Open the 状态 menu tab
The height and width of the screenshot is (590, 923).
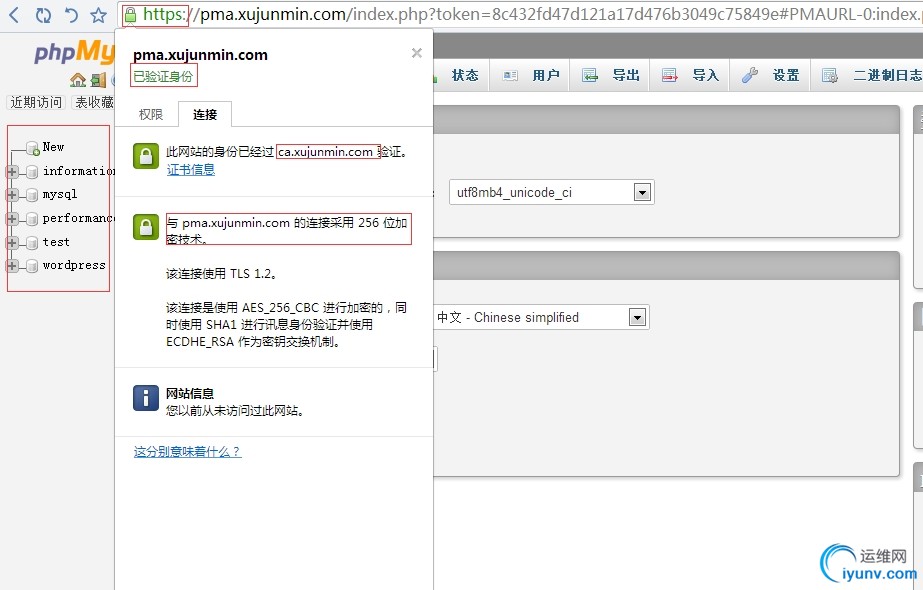click(x=464, y=75)
